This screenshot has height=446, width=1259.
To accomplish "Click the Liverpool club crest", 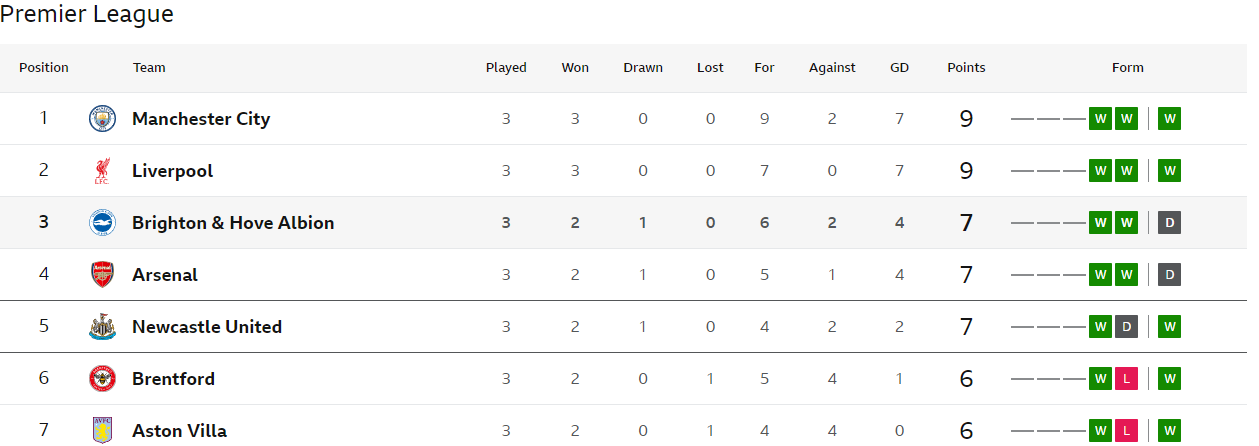I will pos(102,171).
